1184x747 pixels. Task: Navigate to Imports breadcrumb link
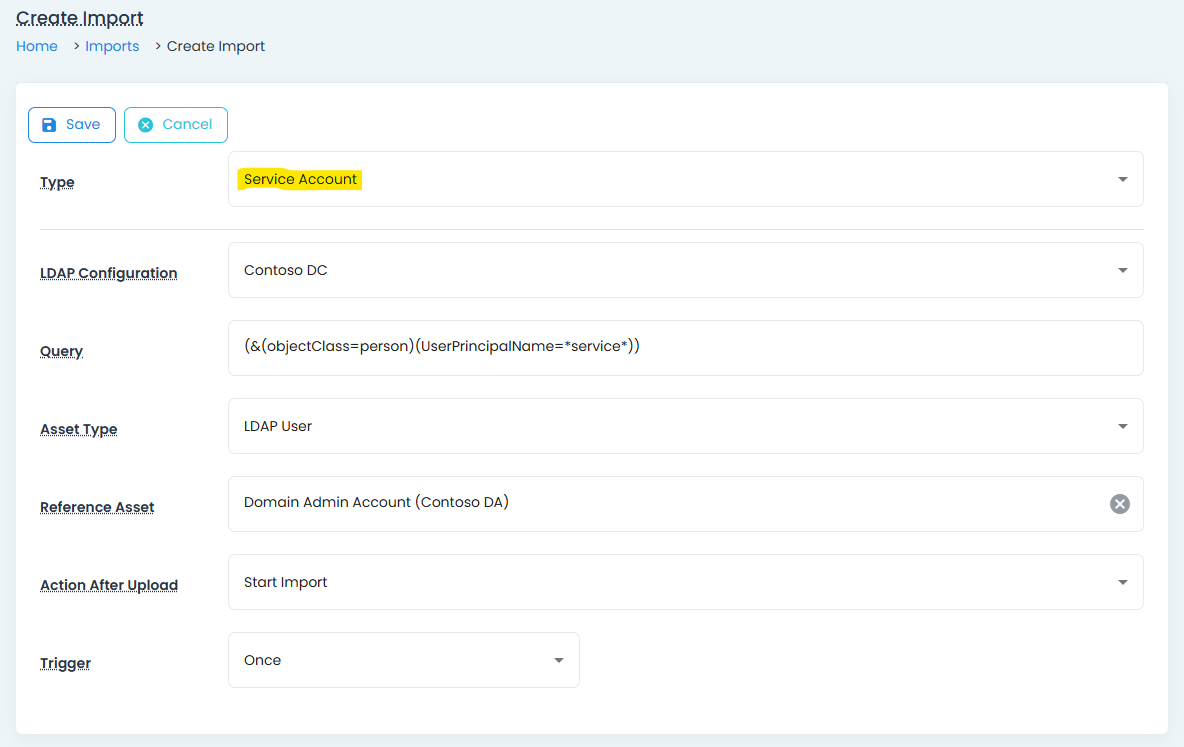point(112,46)
